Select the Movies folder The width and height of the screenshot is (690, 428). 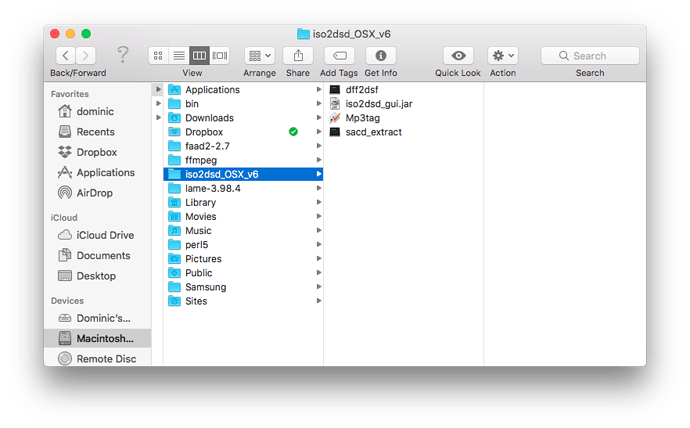243,216
